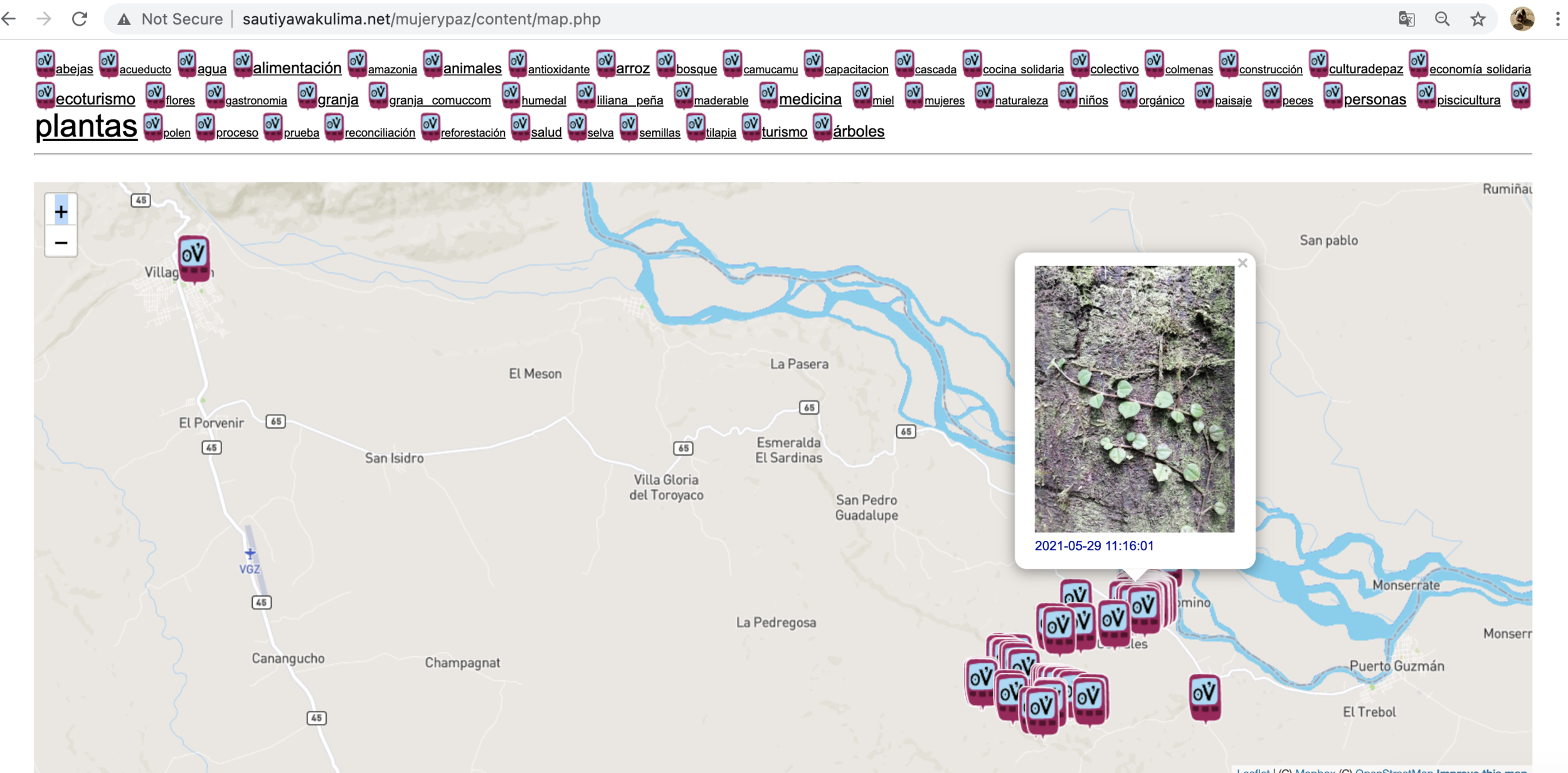Zoom out the map with minus button
The height and width of the screenshot is (773, 1568).
pos(61,242)
